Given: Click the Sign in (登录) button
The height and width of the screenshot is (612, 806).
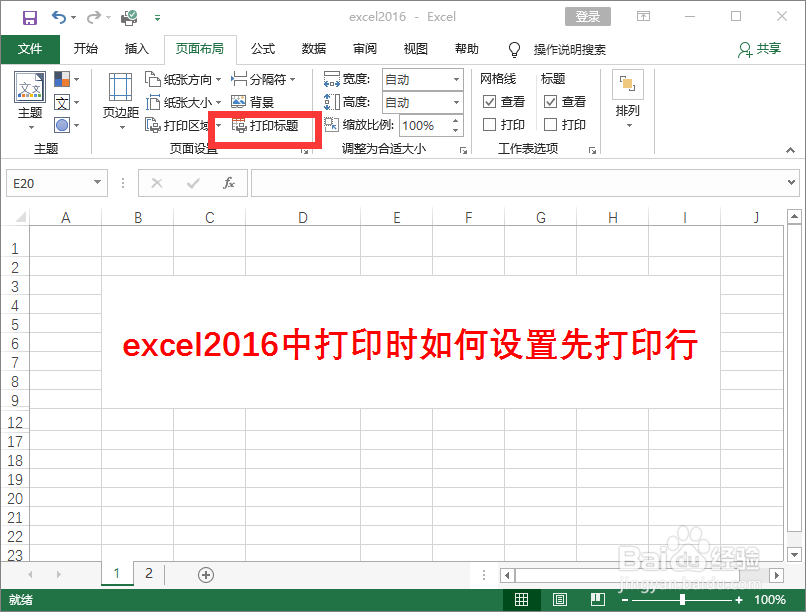Looking at the screenshot, I should (x=588, y=16).
